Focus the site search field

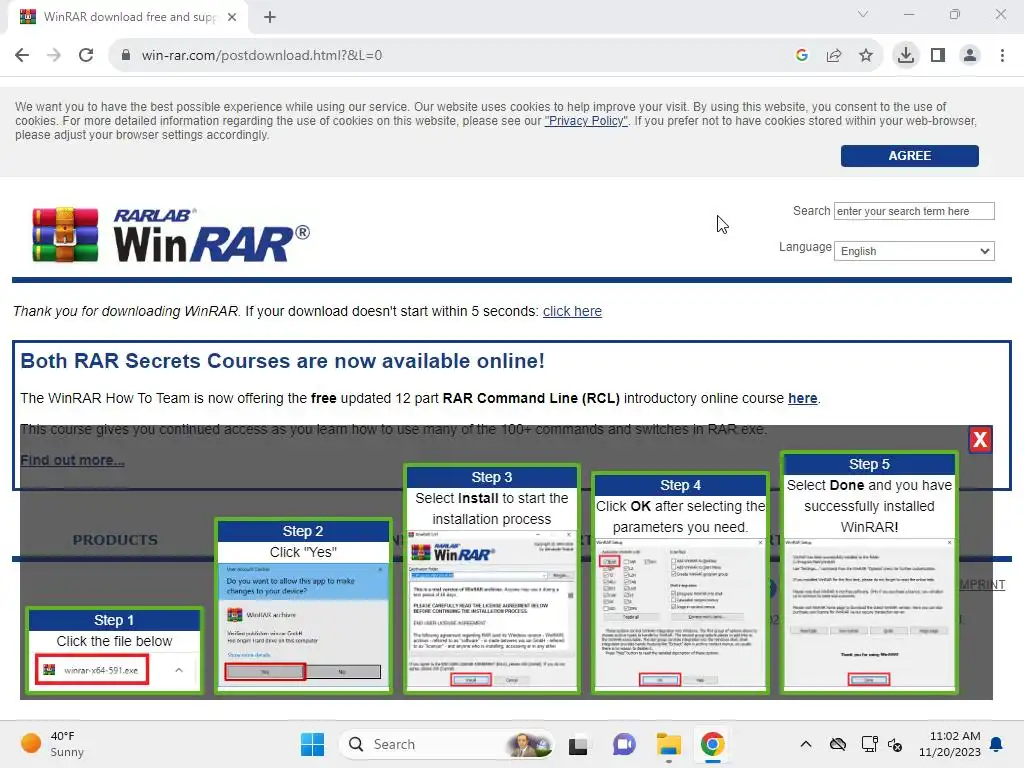(914, 211)
